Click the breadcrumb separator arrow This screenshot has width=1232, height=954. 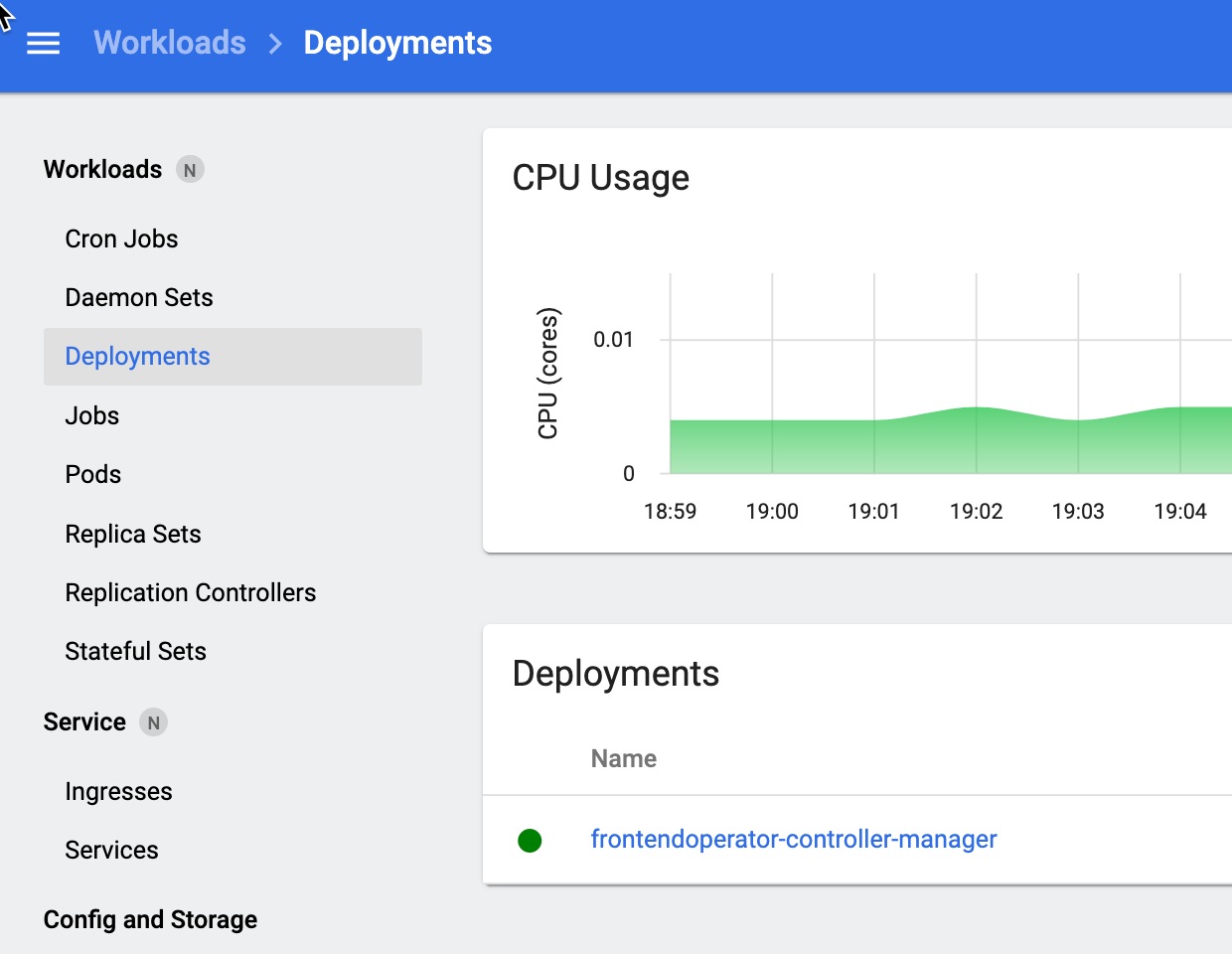pyautogui.click(x=272, y=43)
